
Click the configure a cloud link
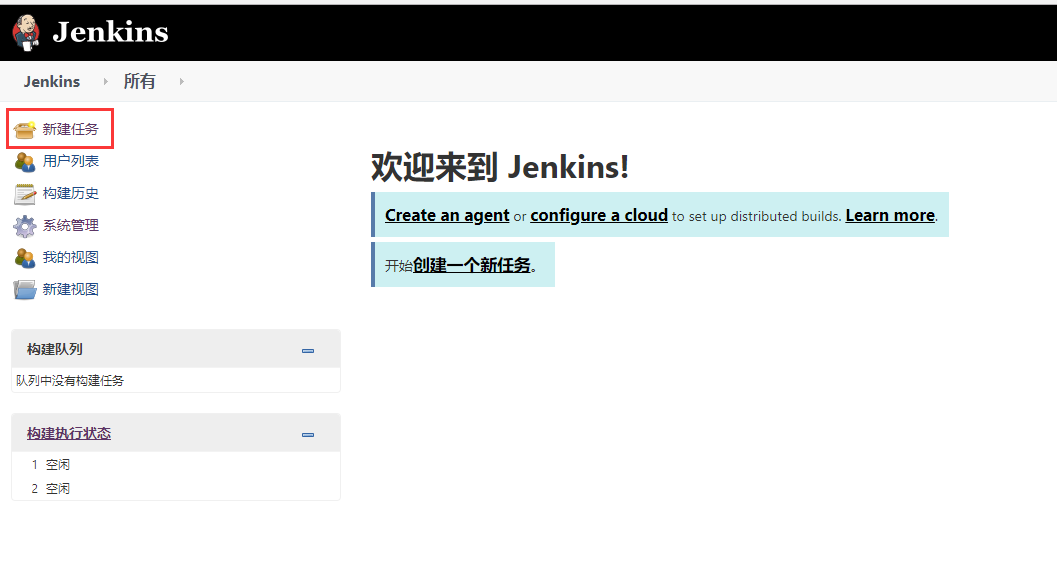click(599, 216)
